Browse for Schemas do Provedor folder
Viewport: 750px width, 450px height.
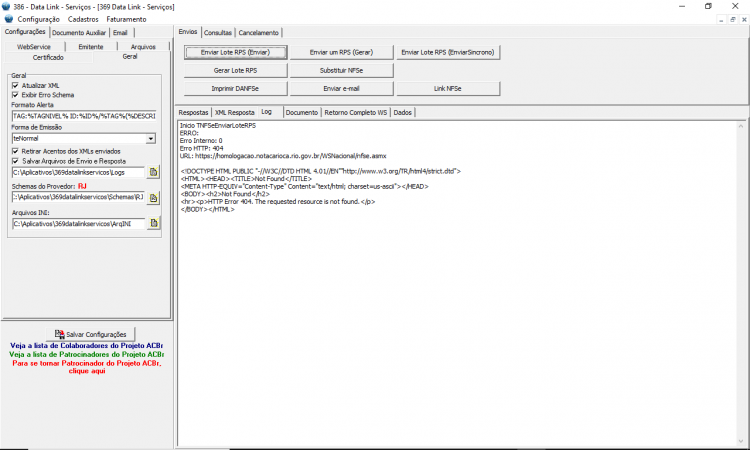pos(153,198)
